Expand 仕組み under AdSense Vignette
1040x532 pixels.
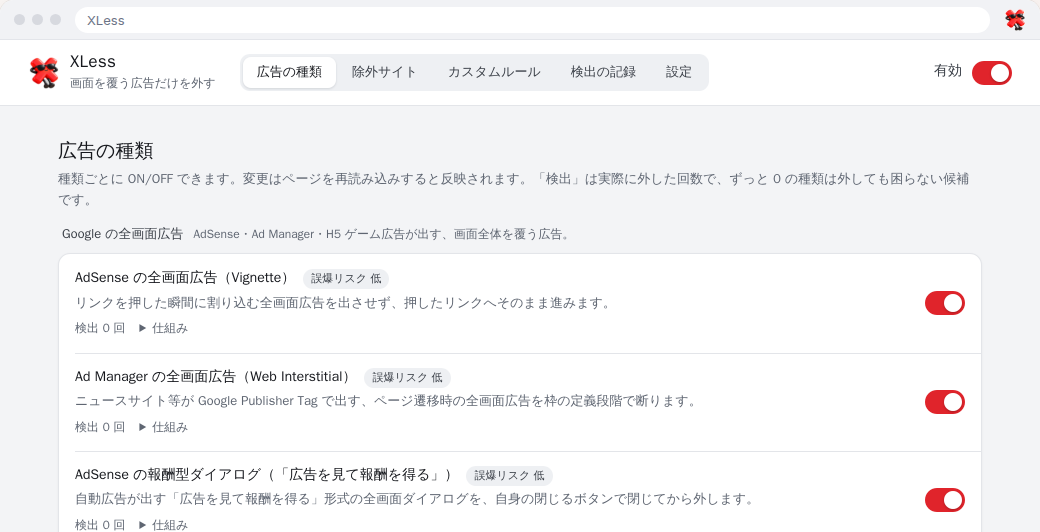click(163, 328)
